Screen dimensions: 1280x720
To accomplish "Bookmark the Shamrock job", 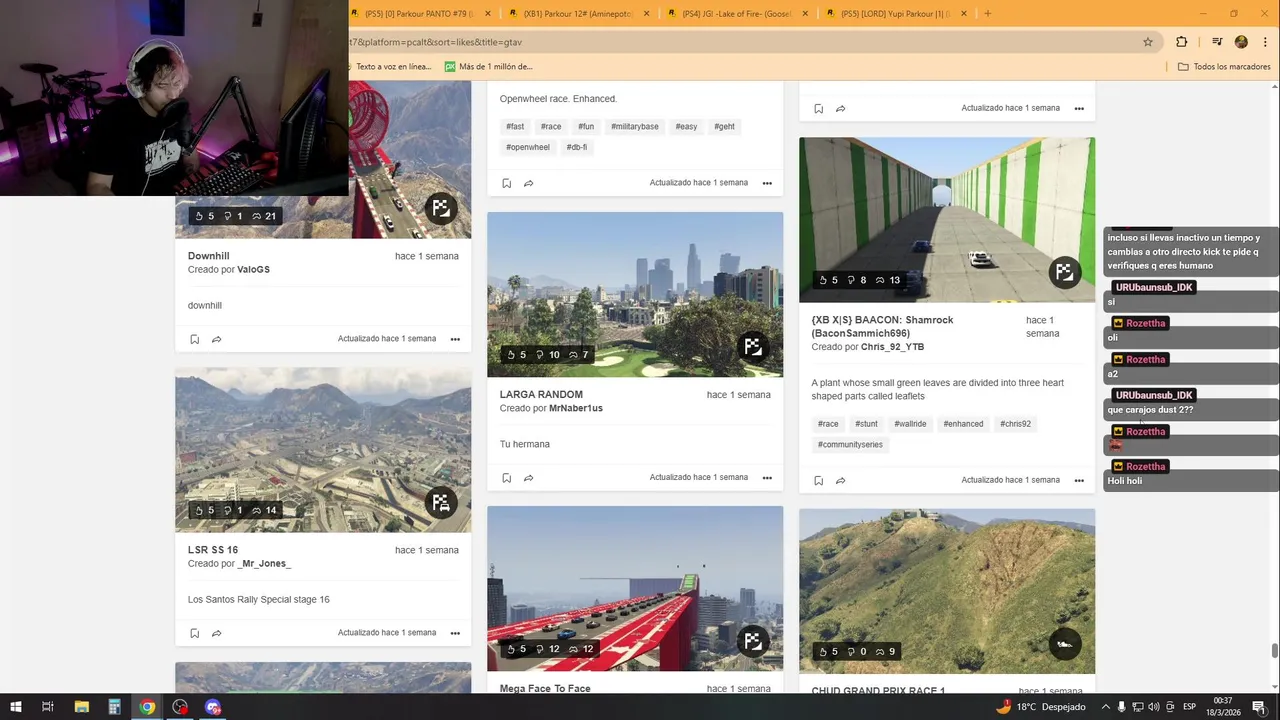I will pos(818,480).
